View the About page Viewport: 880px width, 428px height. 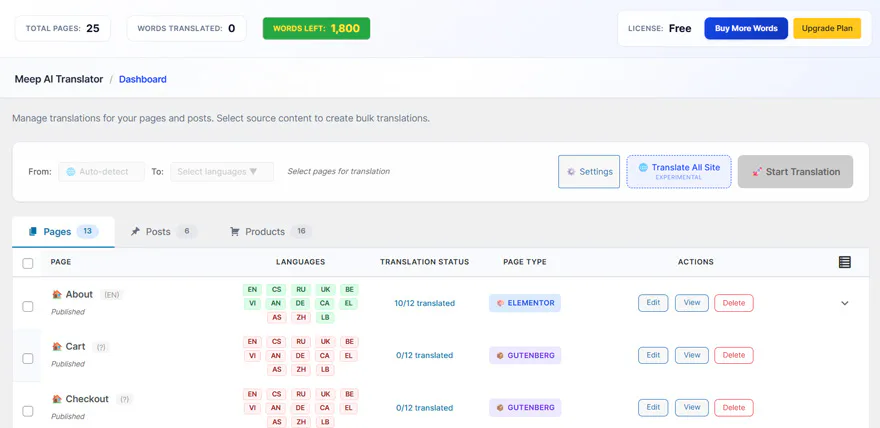691,303
